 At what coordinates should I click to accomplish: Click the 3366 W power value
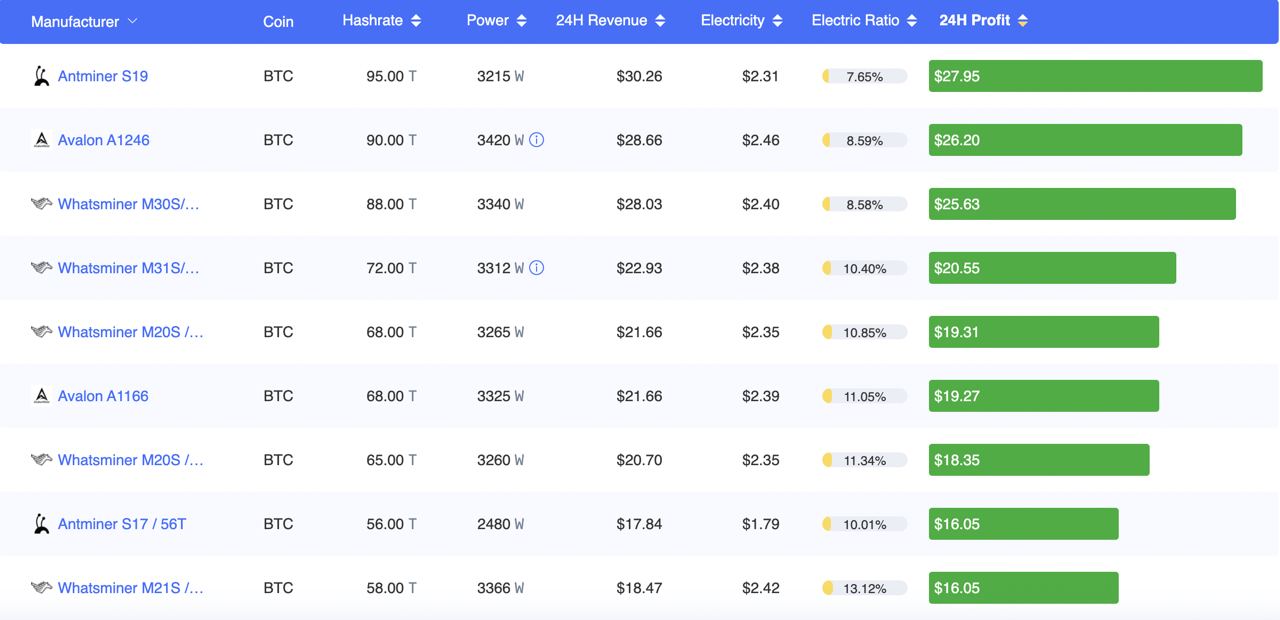coord(500,588)
